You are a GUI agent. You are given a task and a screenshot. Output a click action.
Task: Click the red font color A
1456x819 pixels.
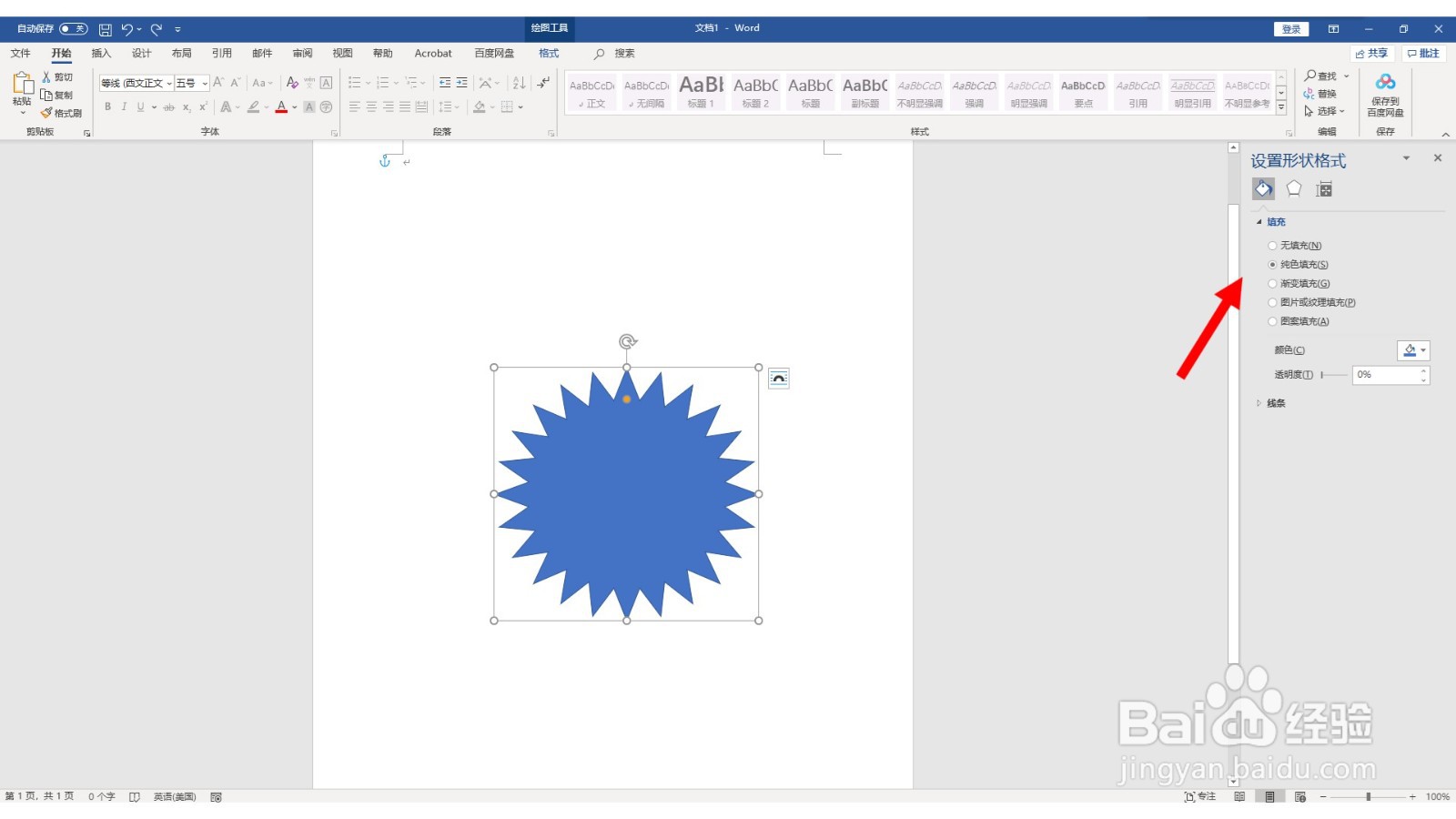pos(281,107)
